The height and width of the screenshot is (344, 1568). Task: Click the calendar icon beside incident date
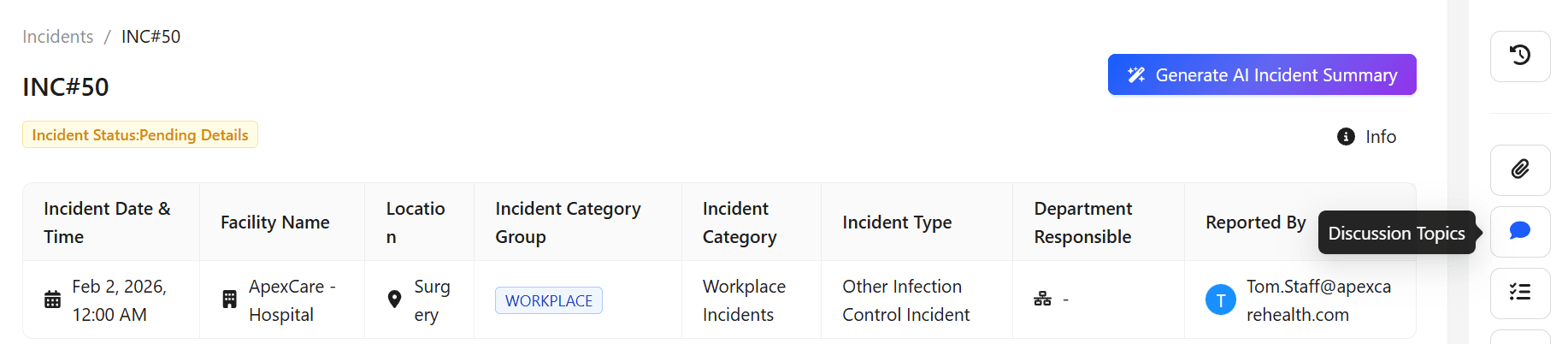click(x=53, y=300)
